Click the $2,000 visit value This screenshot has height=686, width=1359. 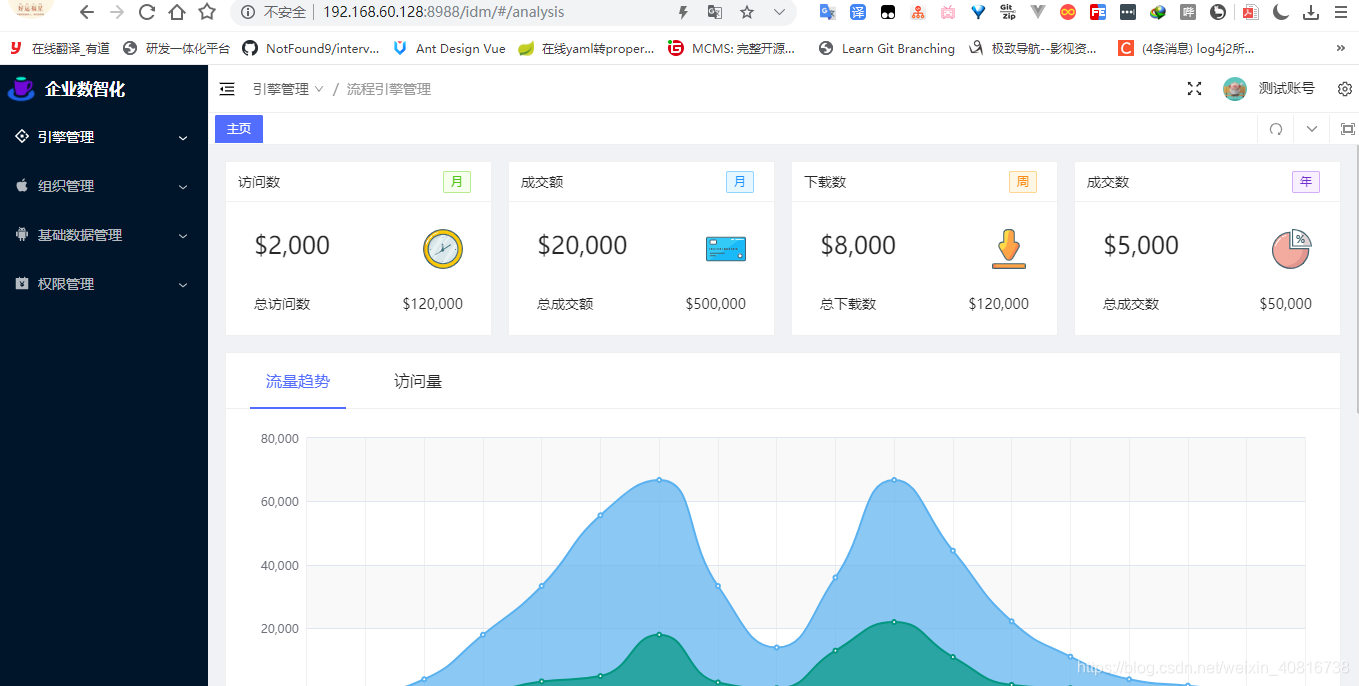click(292, 245)
